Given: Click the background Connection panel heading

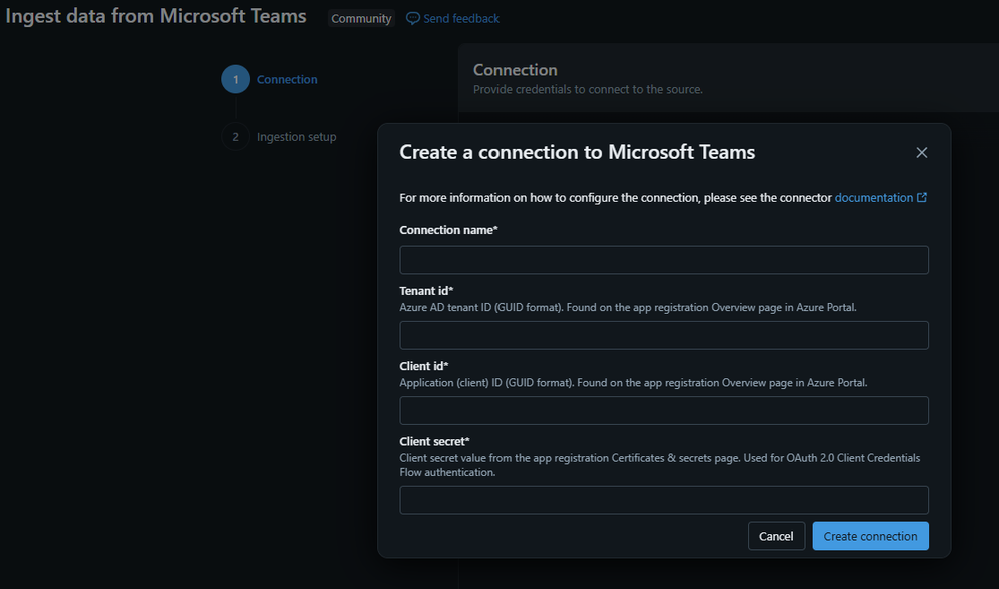Looking at the screenshot, I should pyautogui.click(x=515, y=69).
